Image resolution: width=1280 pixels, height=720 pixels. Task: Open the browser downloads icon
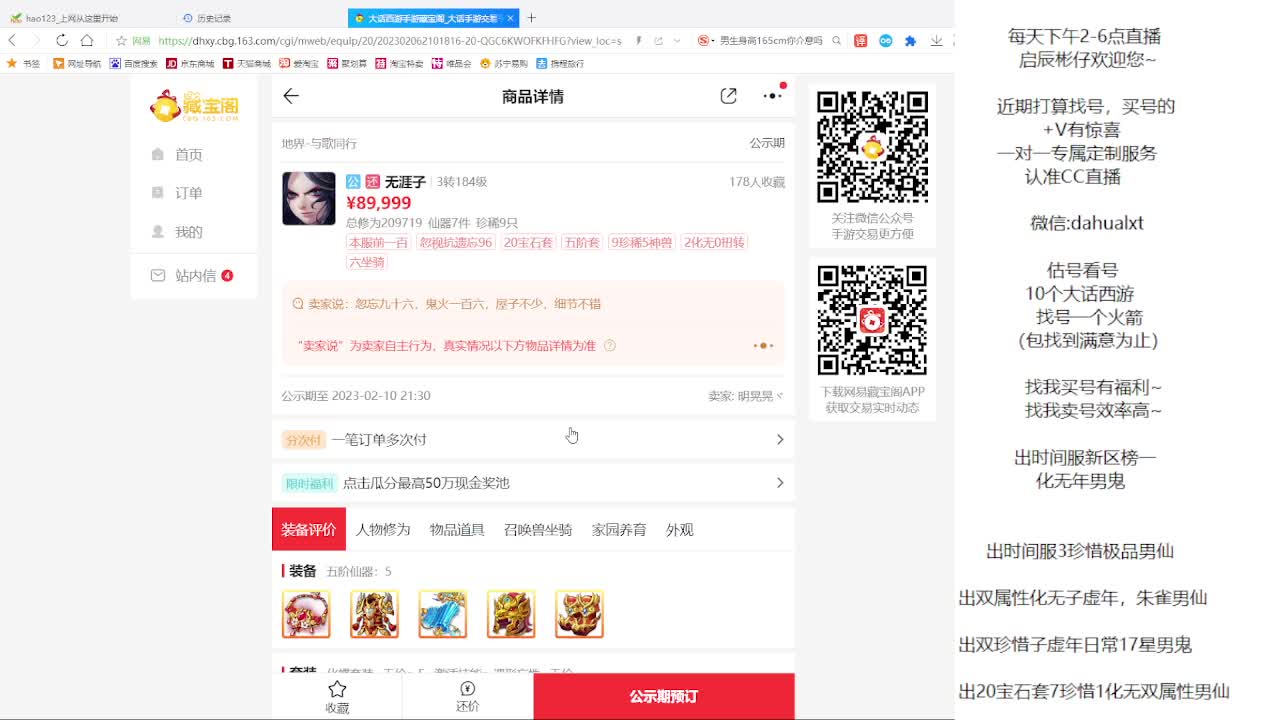[x=936, y=41]
